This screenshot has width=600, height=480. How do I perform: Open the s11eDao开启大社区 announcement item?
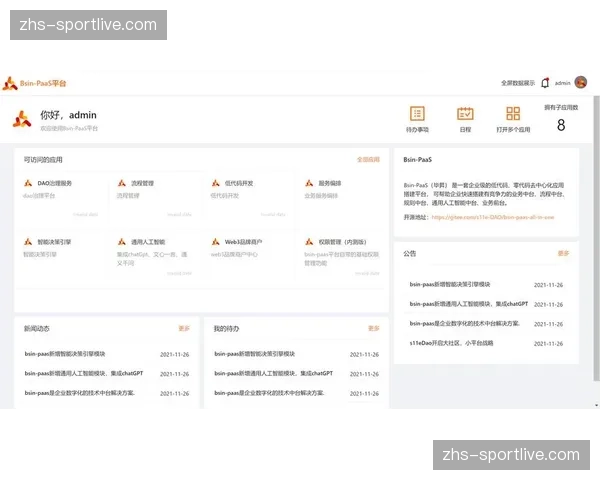[451, 343]
